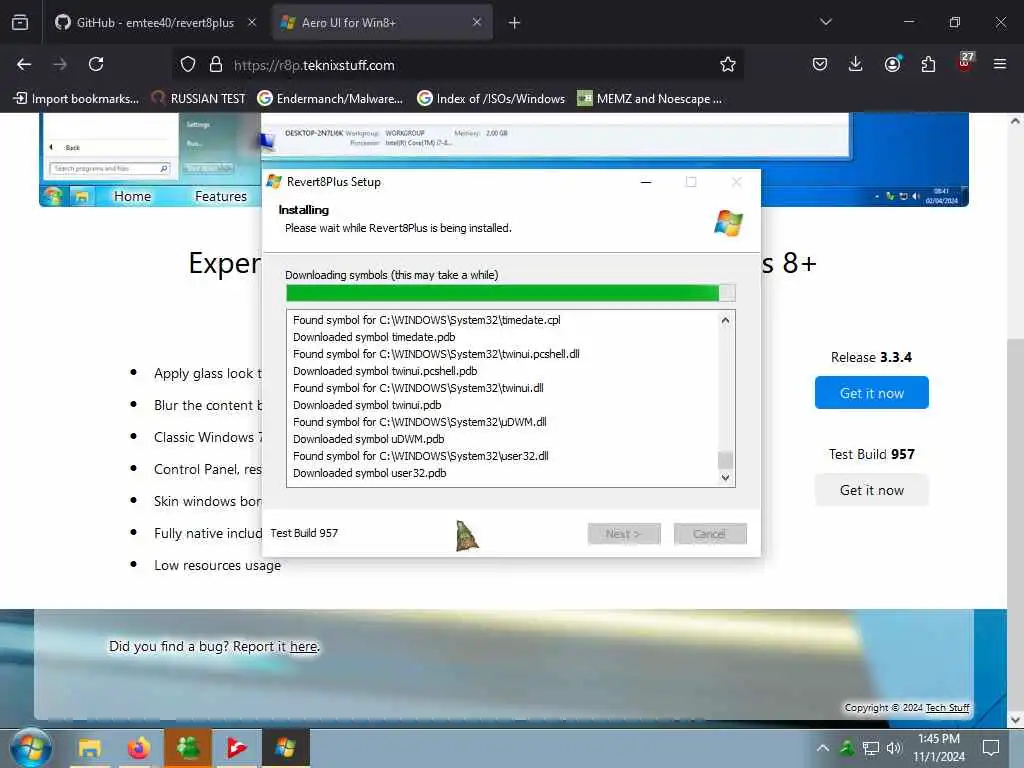Click the Windows Start orb
Screen dimensions: 1024x768
pos(30,748)
